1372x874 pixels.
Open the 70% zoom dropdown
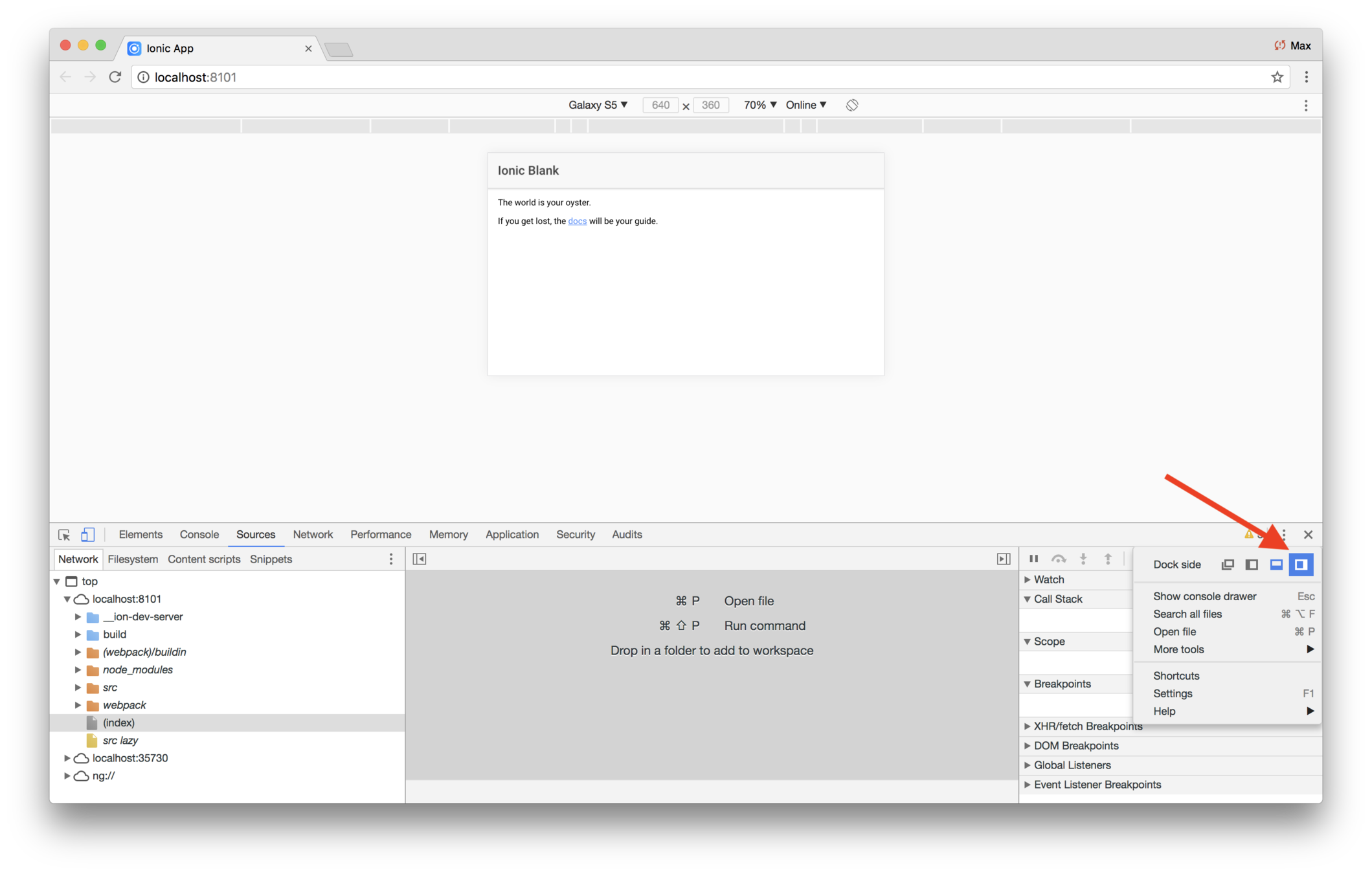pos(759,105)
